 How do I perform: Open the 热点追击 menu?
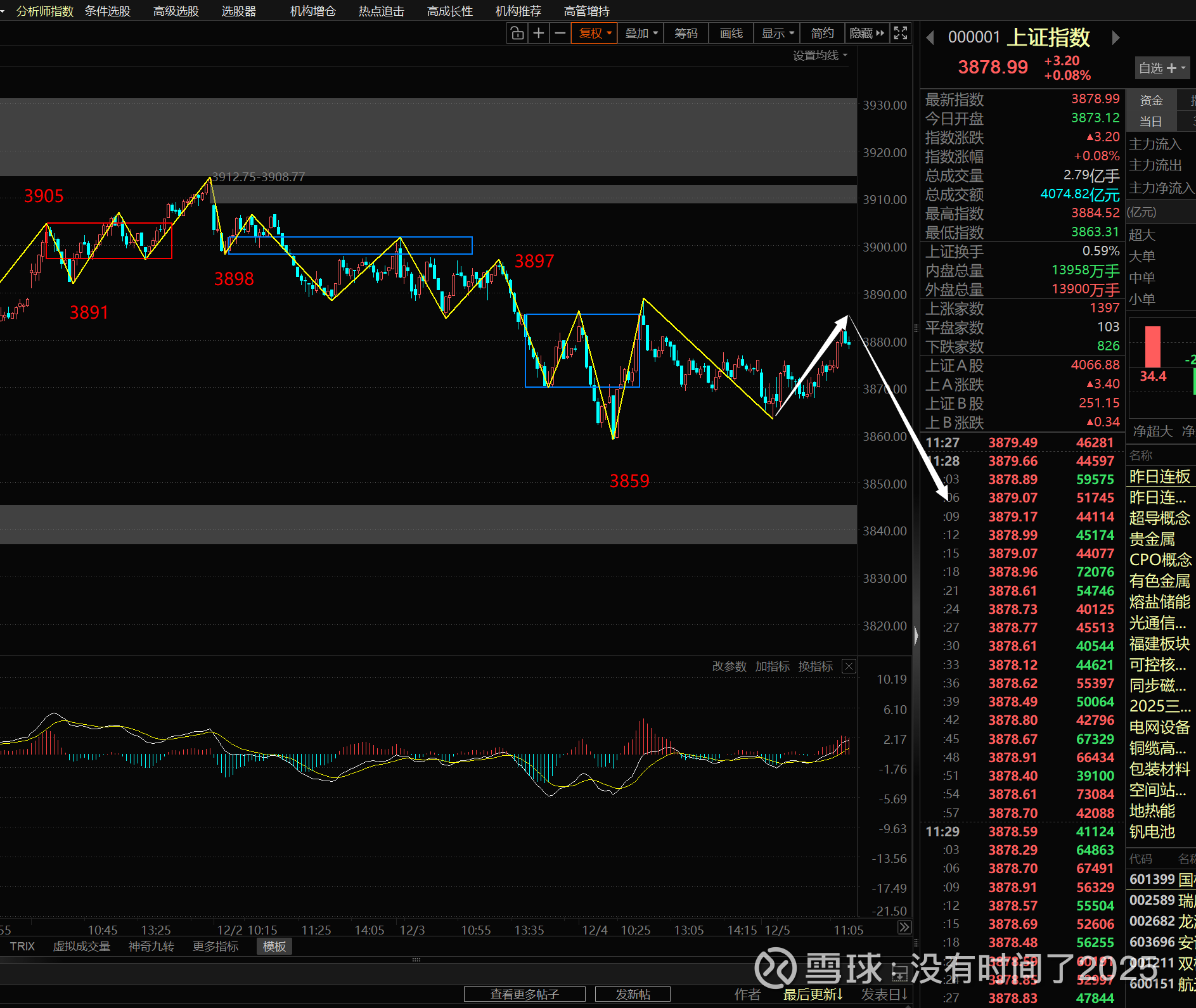click(382, 11)
